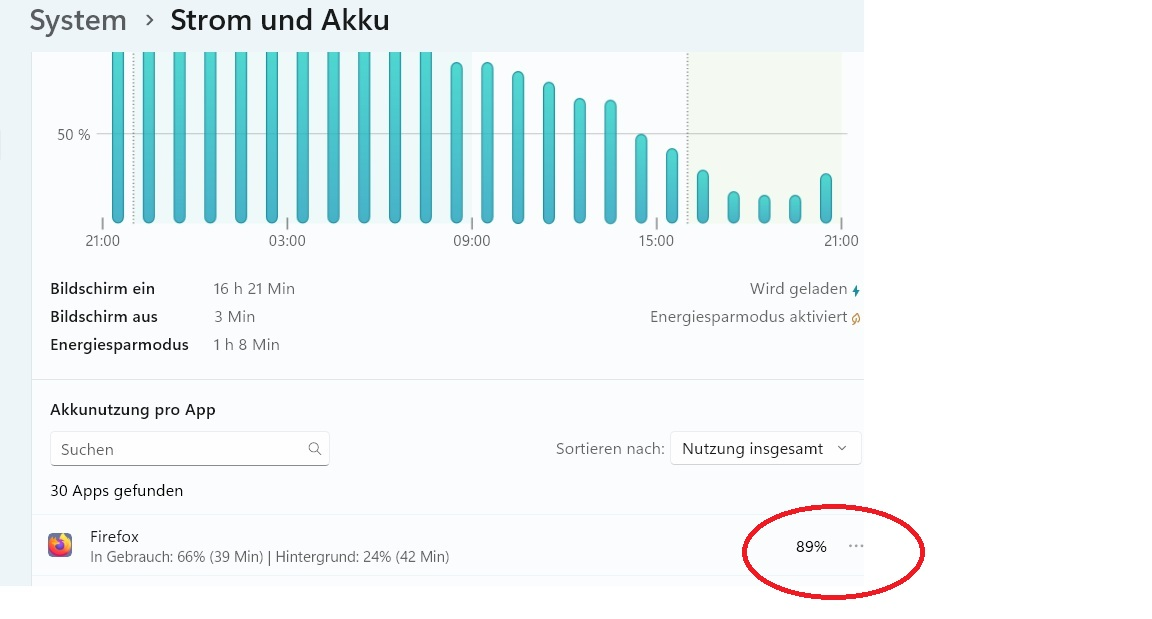Click the magnifier icon in the Suchen box
Image resolution: width=1152 pixels, height=619 pixels.
click(315, 449)
